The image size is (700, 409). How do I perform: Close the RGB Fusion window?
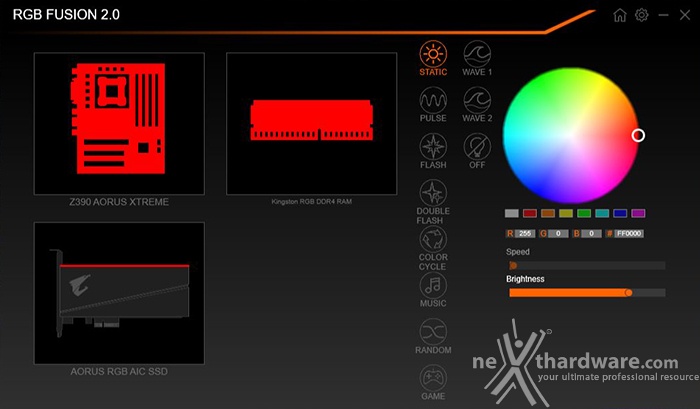pyautogui.click(x=685, y=15)
